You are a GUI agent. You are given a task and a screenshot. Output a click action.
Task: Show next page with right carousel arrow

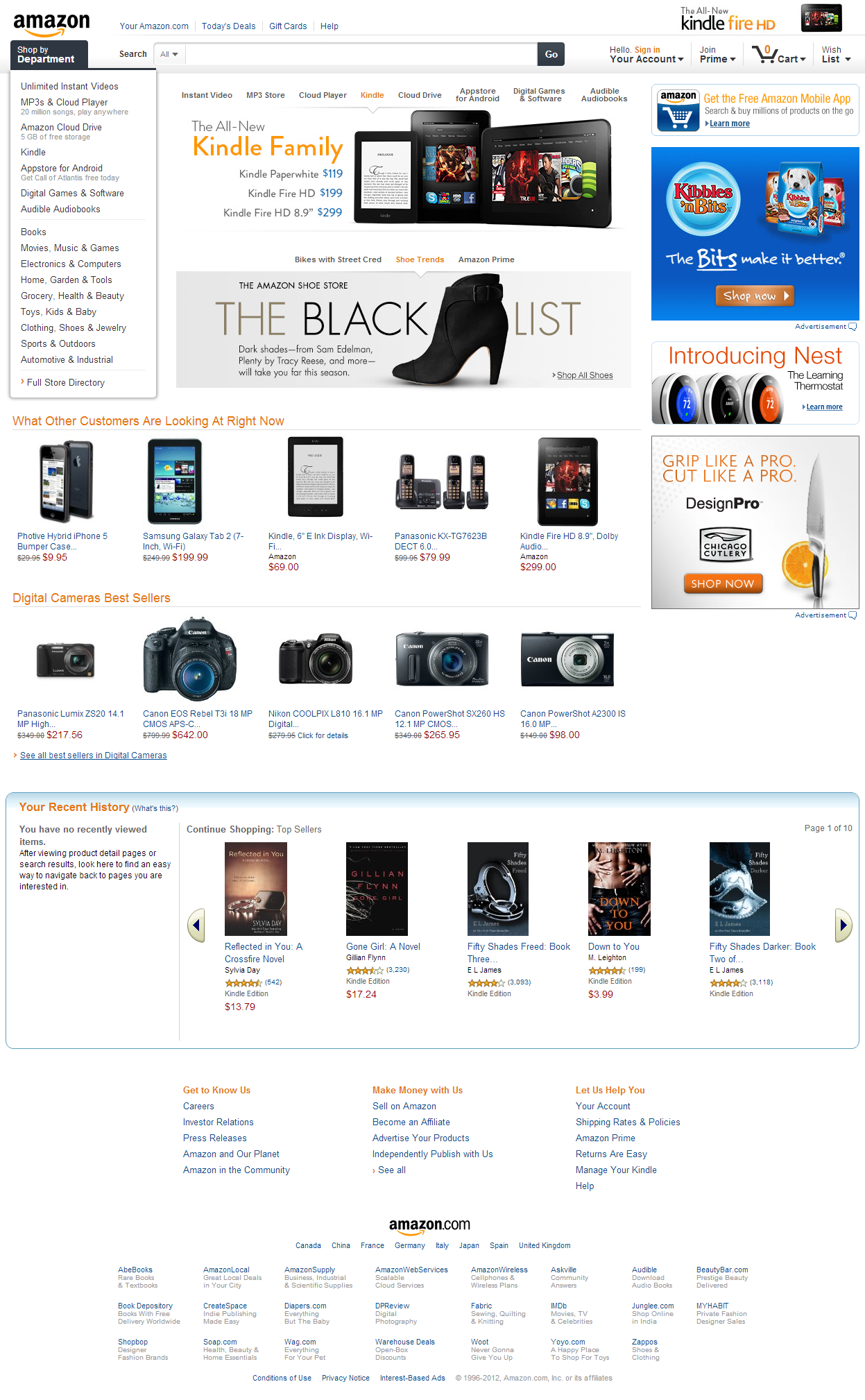click(843, 925)
